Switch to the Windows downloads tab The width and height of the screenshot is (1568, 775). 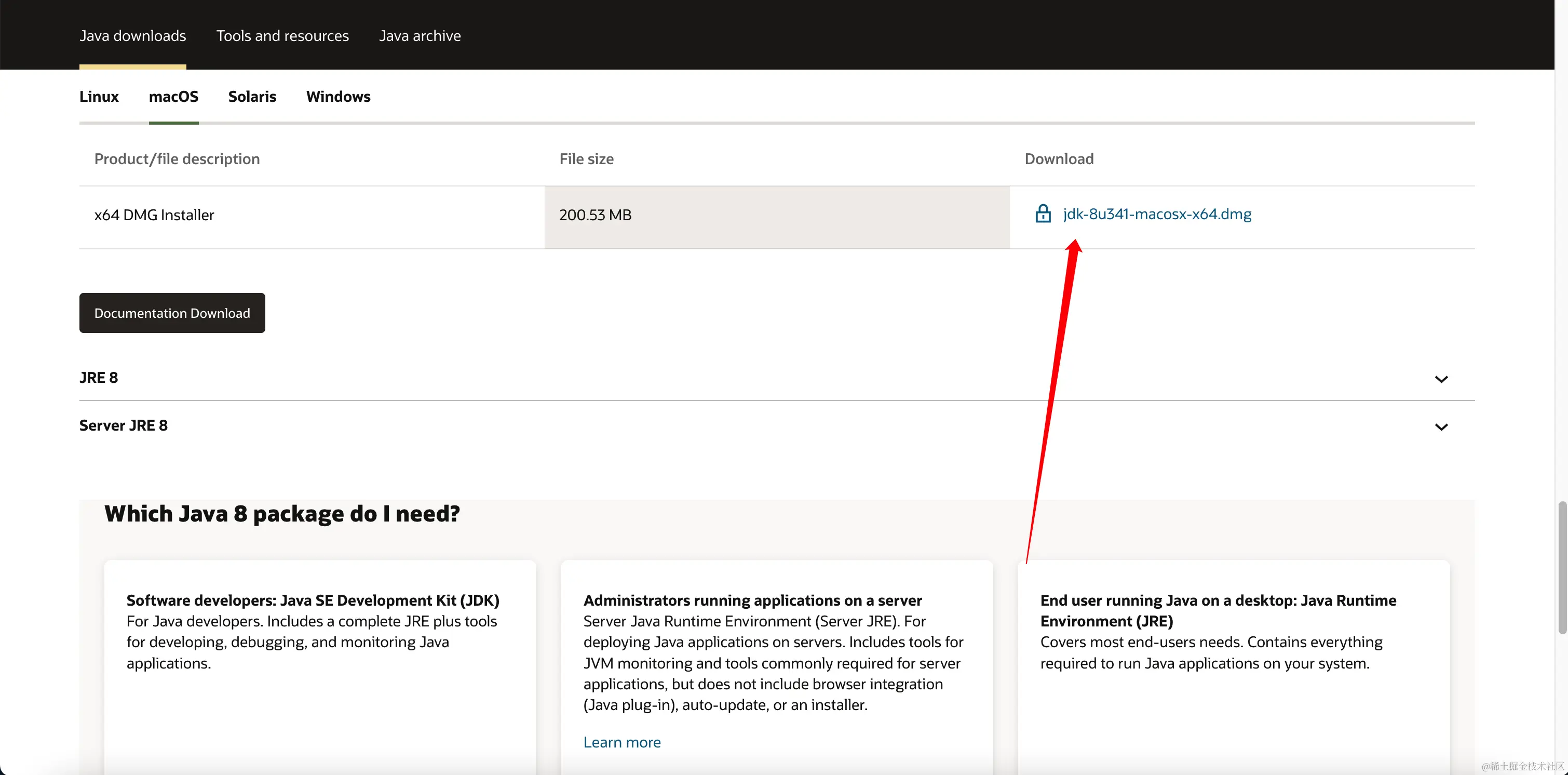point(338,97)
